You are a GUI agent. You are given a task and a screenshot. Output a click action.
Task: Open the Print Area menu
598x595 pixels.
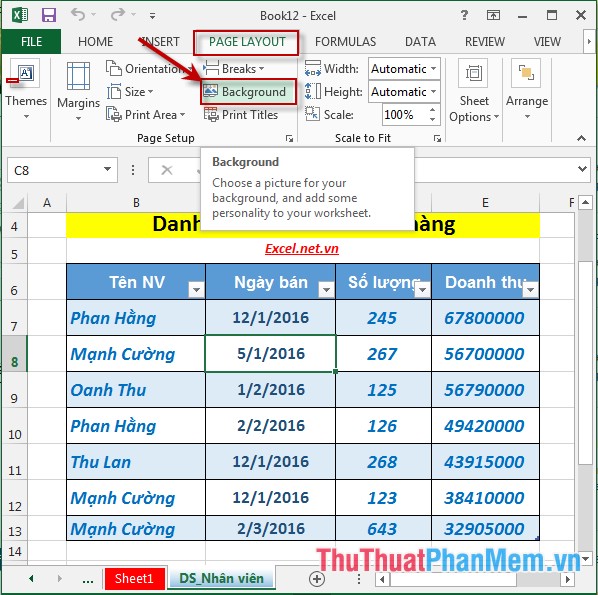click(x=146, y=114)
